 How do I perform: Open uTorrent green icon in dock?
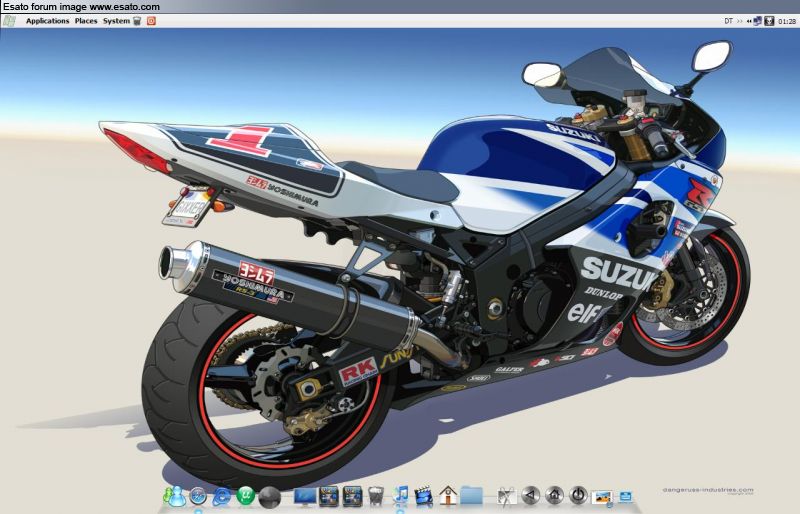point(245,496)
